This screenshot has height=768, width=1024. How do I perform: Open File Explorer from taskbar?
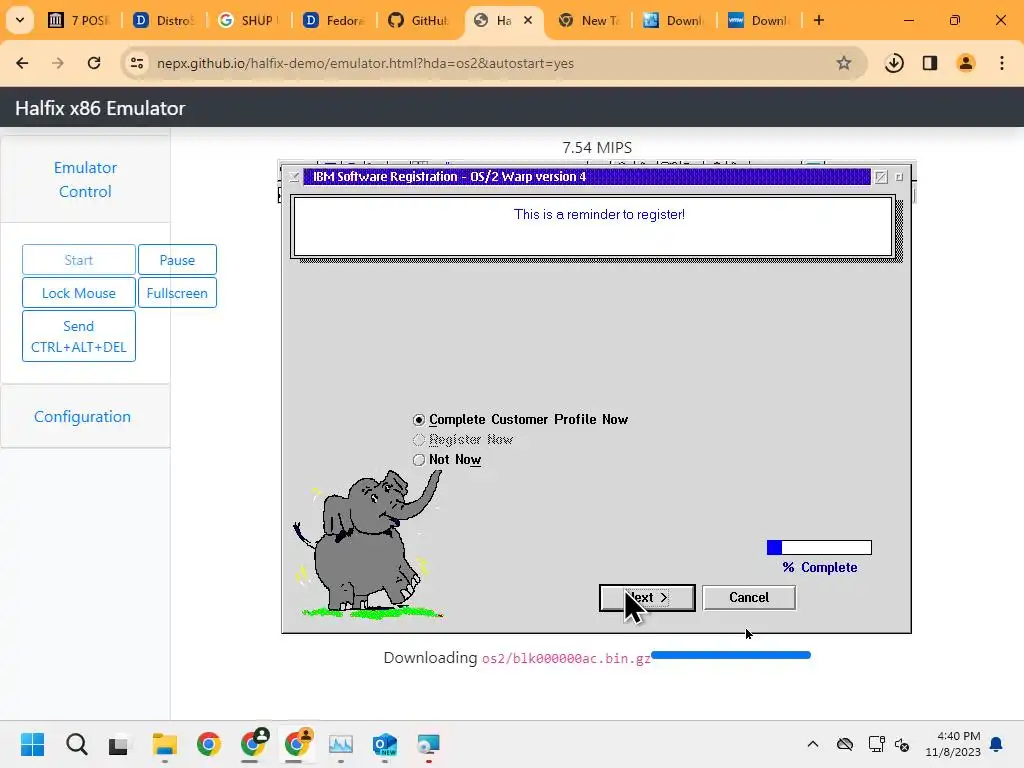[x=165, y=744]
